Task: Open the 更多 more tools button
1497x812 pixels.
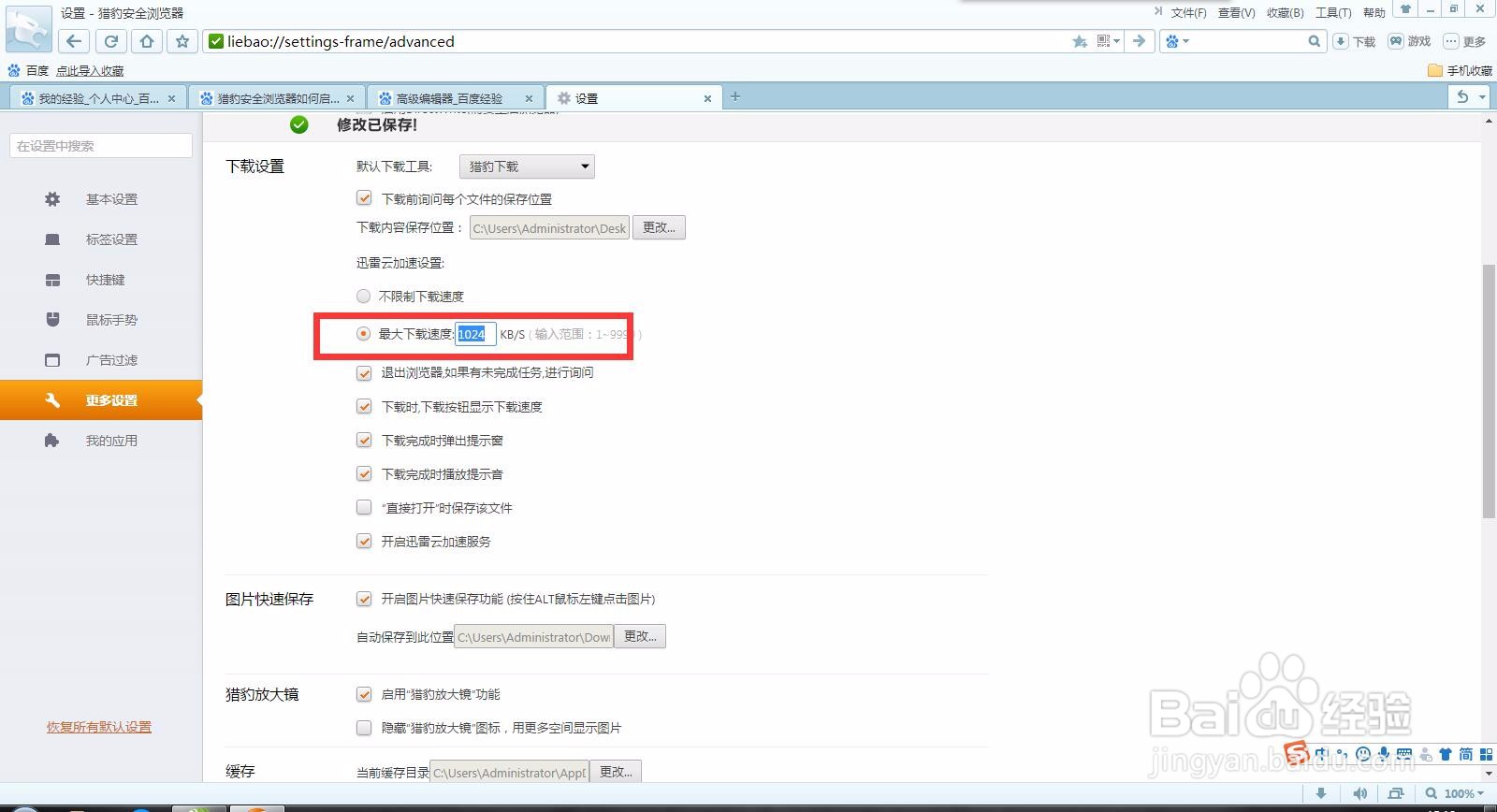Action: pyautogui.click(x=1464, y=41)
